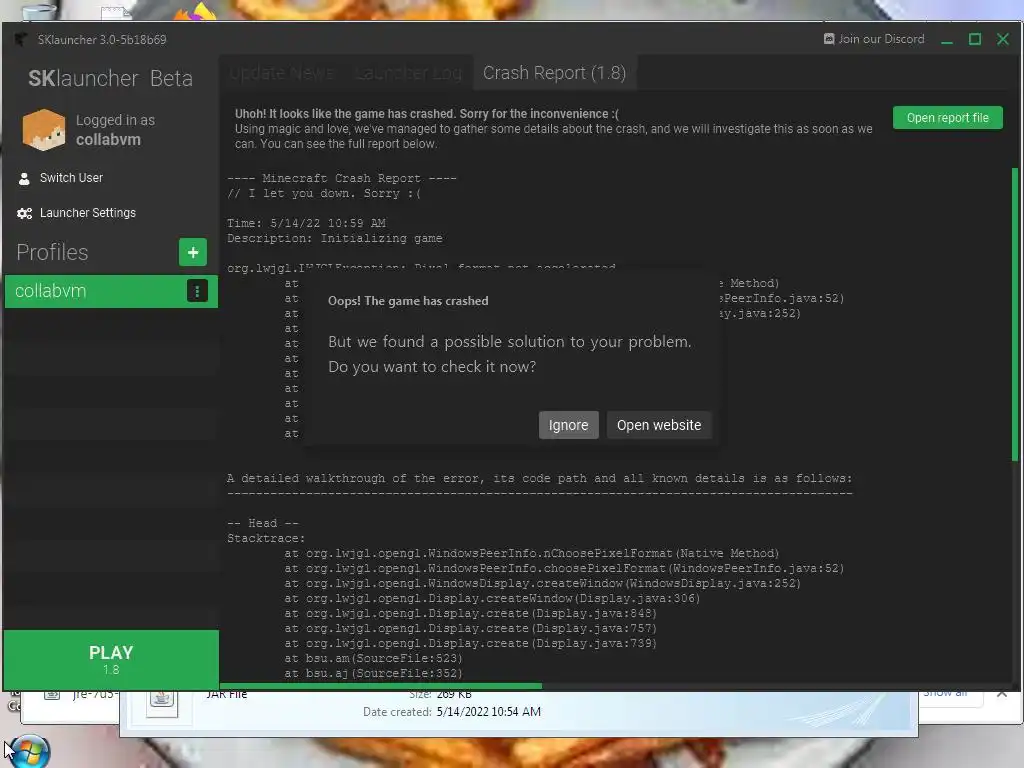
Task: Click 'Time: 5/14/22 10:59 AM' line
Action: 306,223
